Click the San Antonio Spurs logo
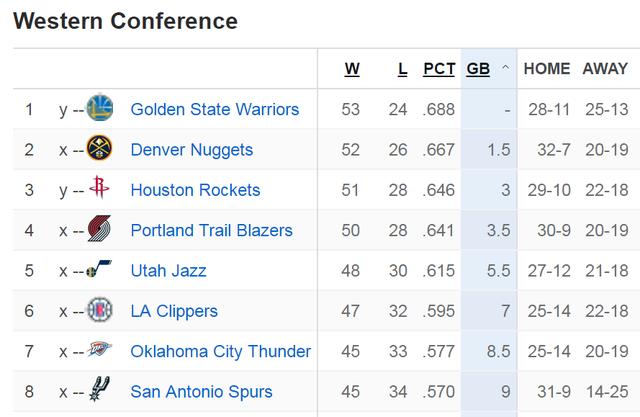 coord(99,389)
